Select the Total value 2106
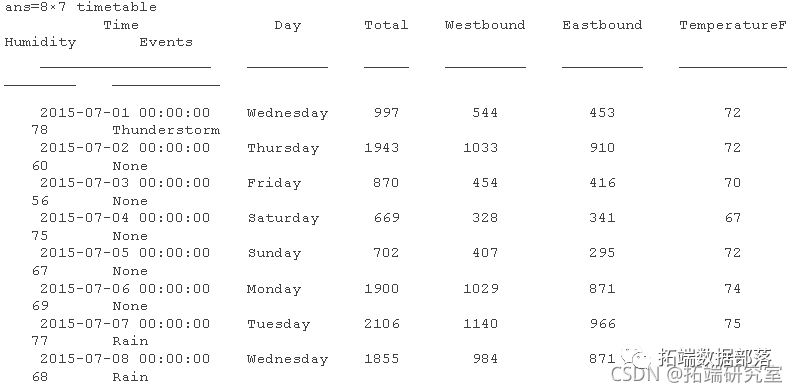Viewport: 797px width, 392px height. pos(382,324)
